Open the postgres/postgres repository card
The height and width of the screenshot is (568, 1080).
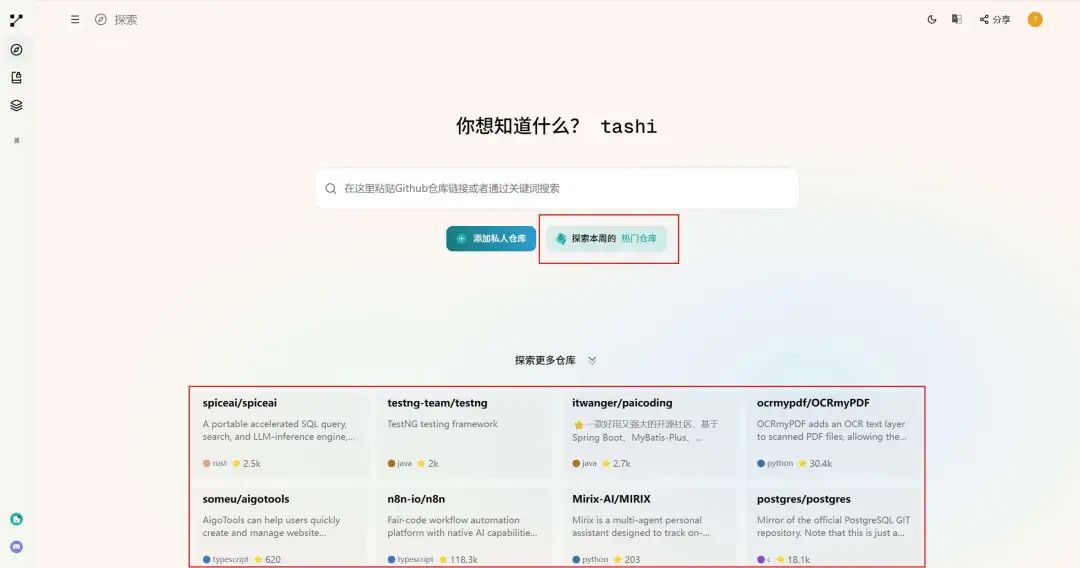(833, 527)
